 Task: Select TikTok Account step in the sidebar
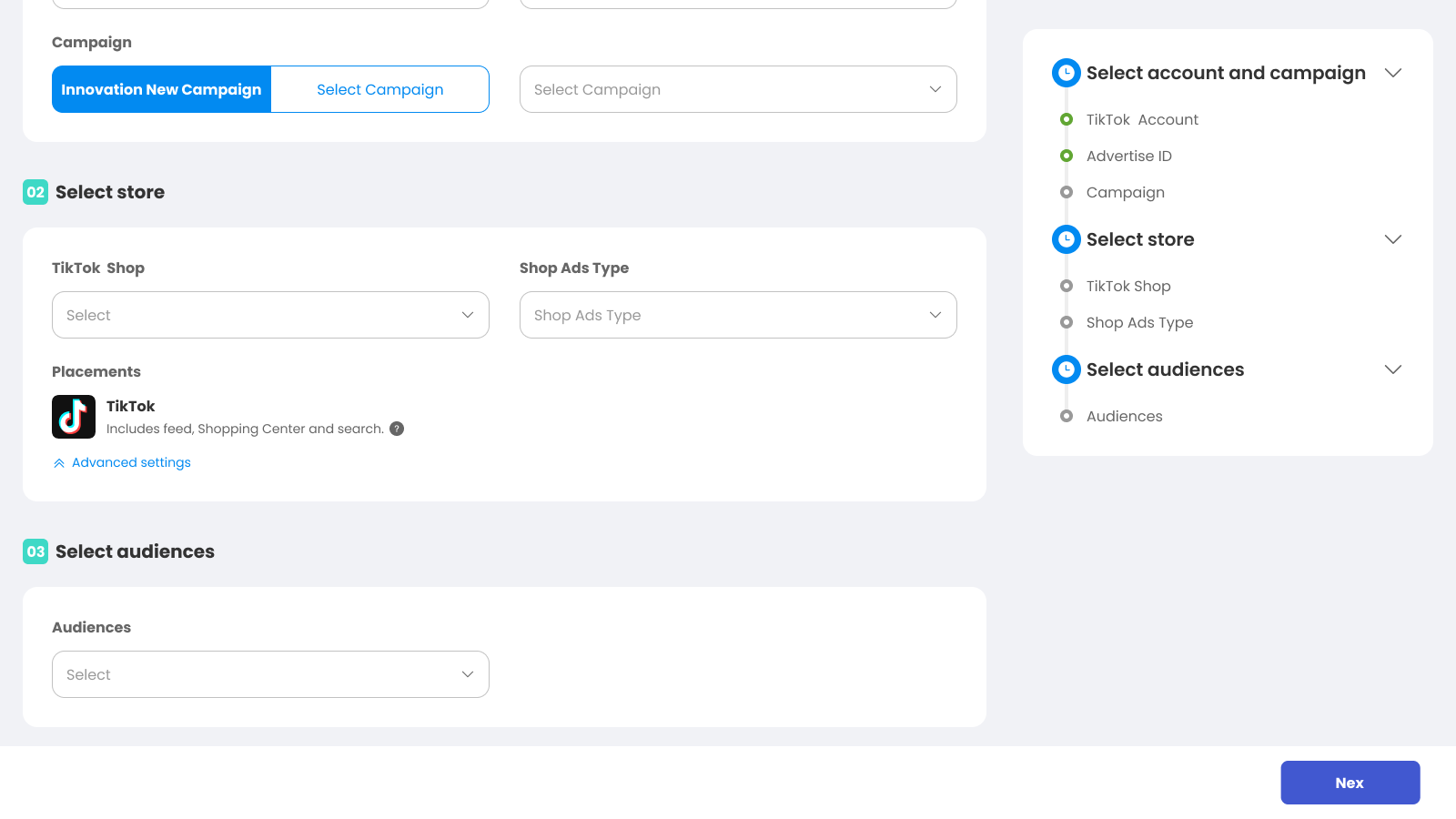pyautogui.click(x=1142, y=119)
